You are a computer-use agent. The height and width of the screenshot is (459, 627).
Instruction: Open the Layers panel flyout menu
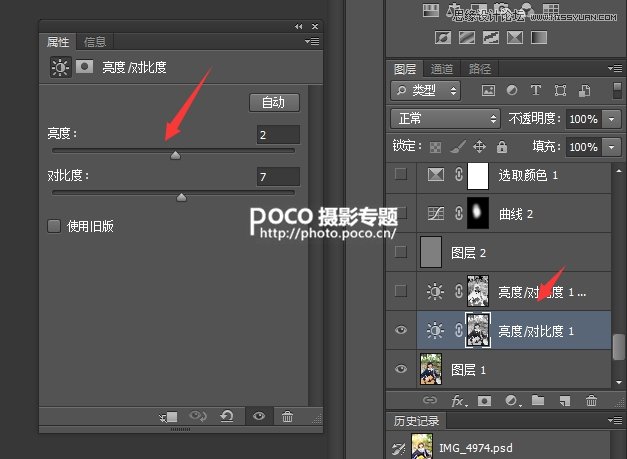pyautogui.click(x=615, y=68)
